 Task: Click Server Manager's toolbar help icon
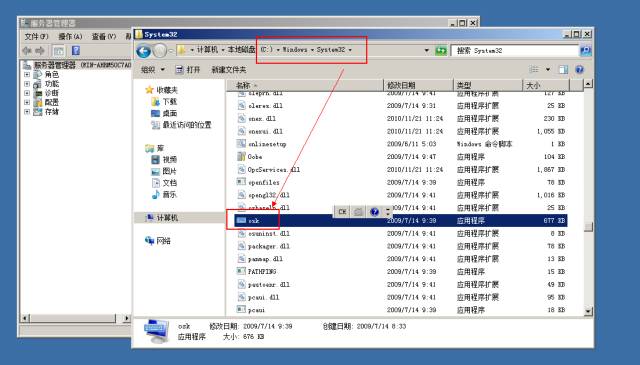point(76,50)
